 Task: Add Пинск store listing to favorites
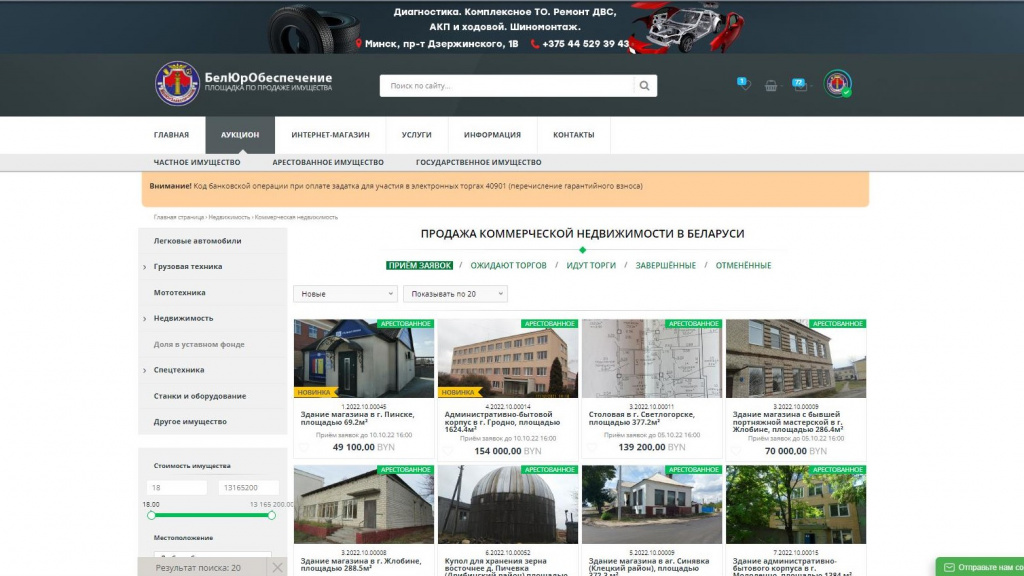pyautogui.click(x=303, y=449)
